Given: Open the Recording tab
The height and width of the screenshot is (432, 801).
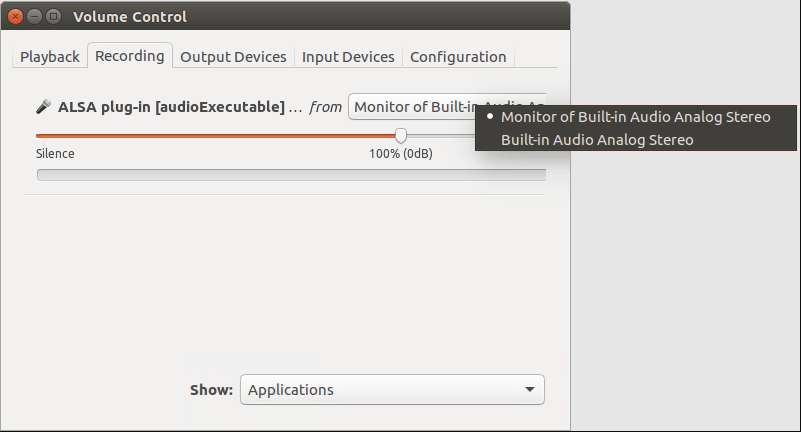Looking at the screenshot, I should (x=130, y=56).
